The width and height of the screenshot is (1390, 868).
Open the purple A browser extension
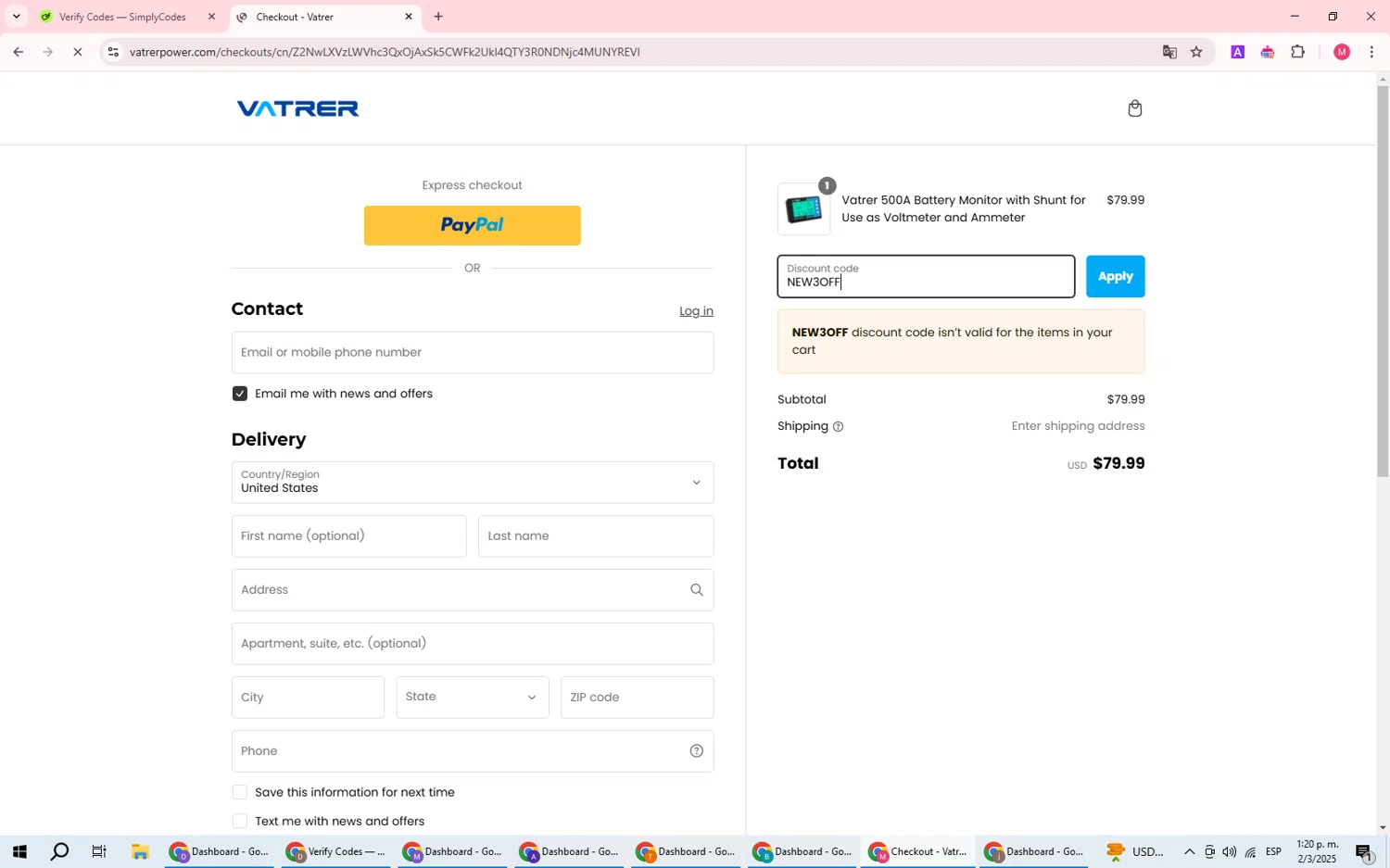(1237, 52)
